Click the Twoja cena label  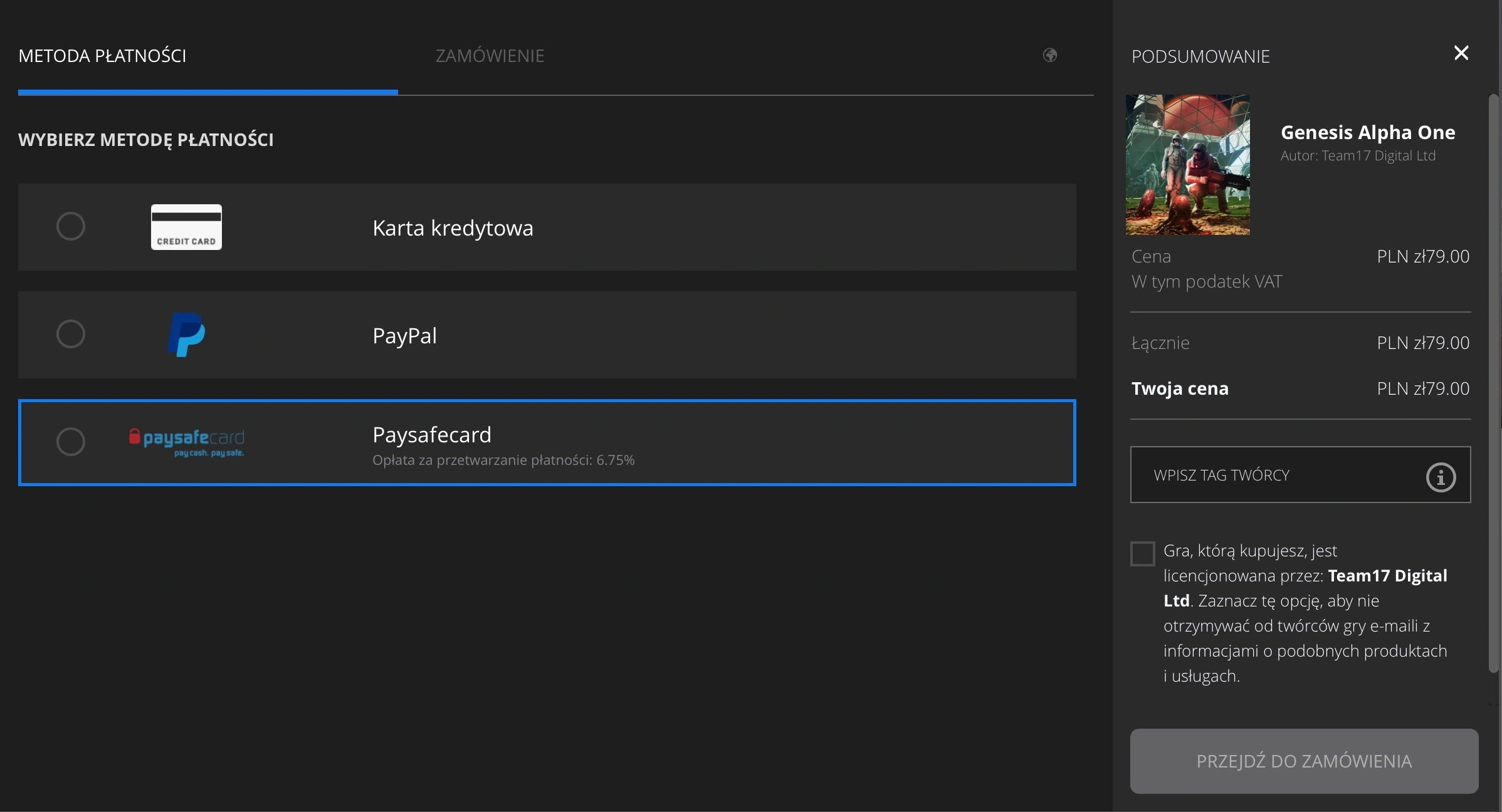point(1180,388)
